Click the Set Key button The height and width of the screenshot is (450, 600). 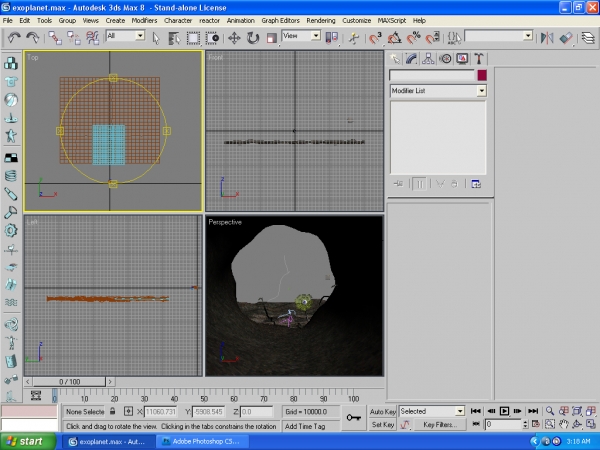coord(382,424)
